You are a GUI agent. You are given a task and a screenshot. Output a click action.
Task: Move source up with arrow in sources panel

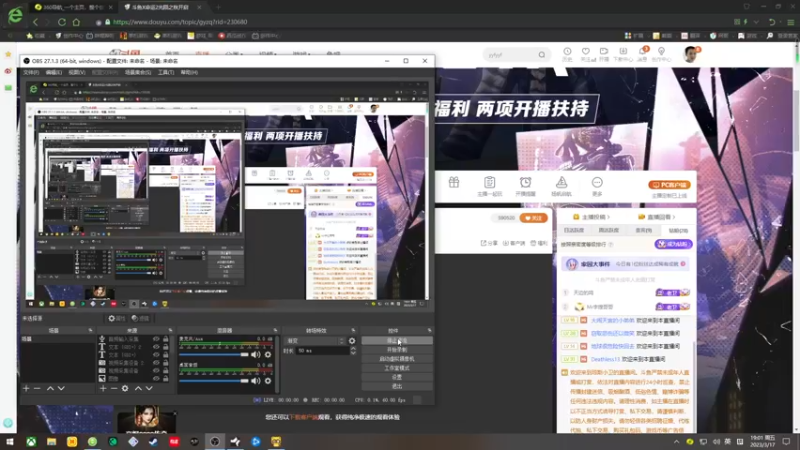[x=138, y=388]
